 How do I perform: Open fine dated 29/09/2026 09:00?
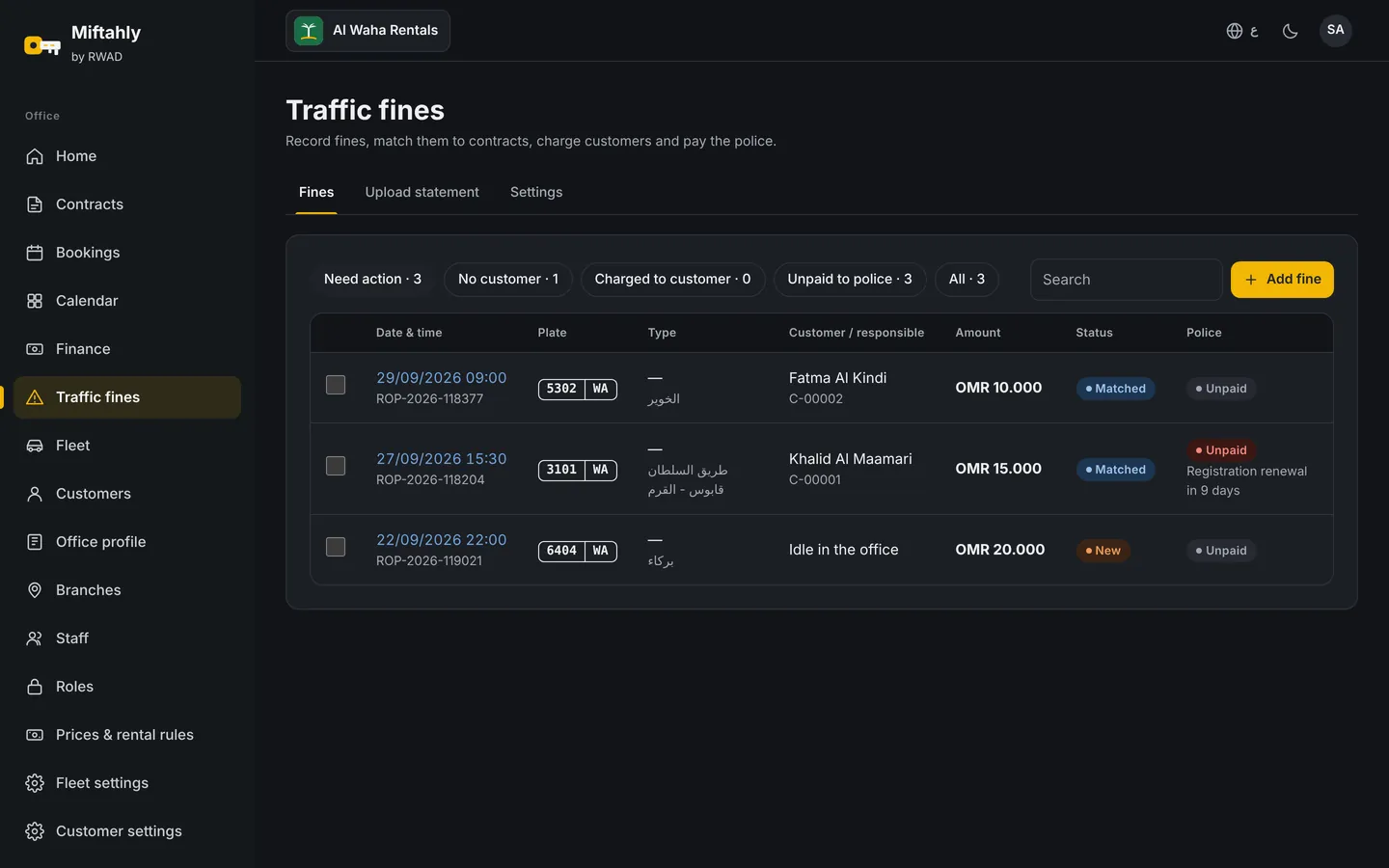441,378
